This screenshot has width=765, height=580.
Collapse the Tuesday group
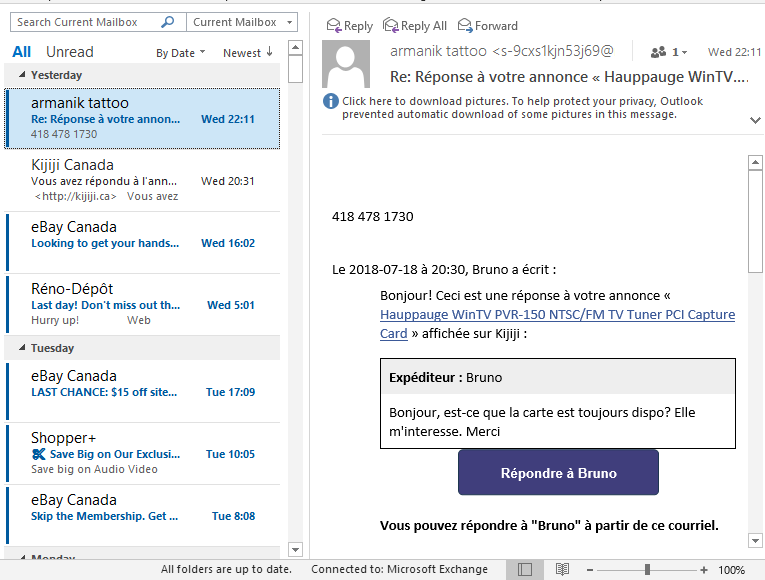click(x=22, y=347)
